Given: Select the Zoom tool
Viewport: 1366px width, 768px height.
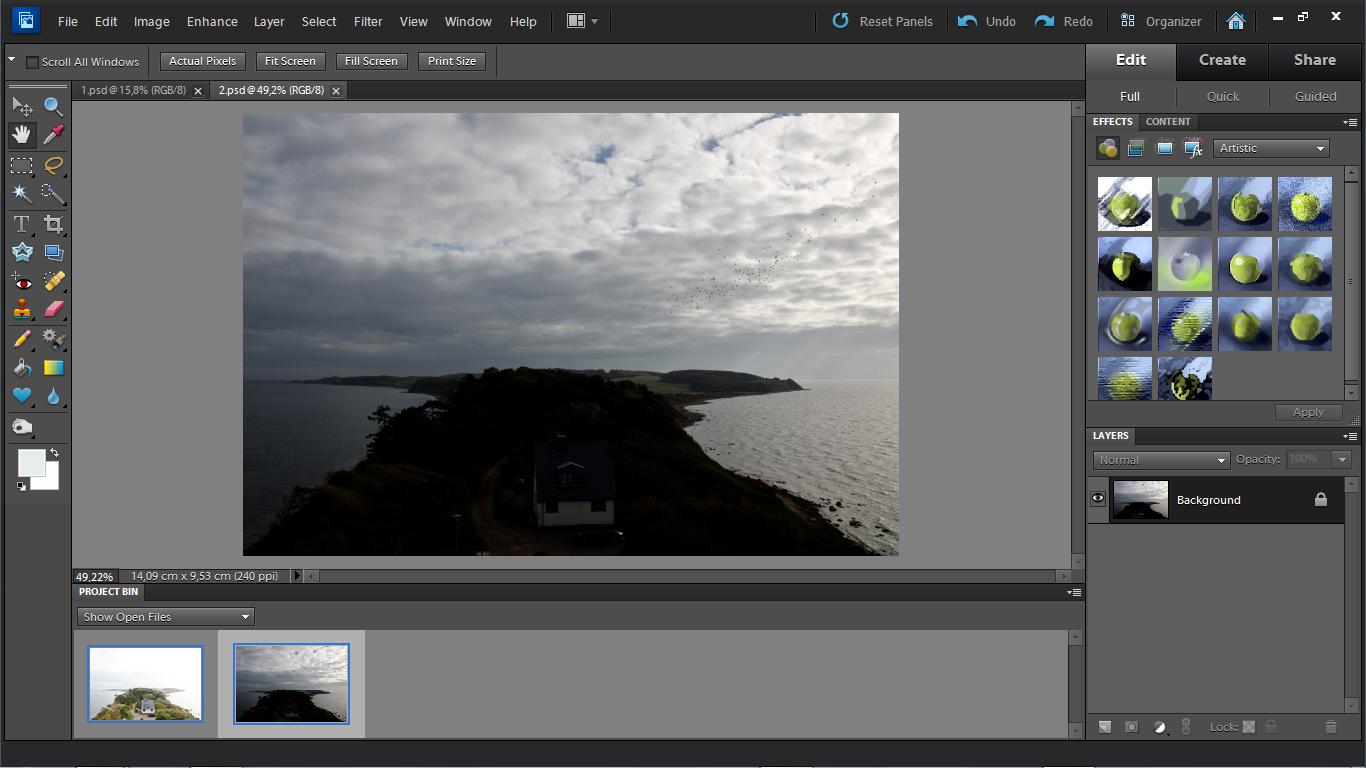Looking at the screenshot, I should 53,106.
